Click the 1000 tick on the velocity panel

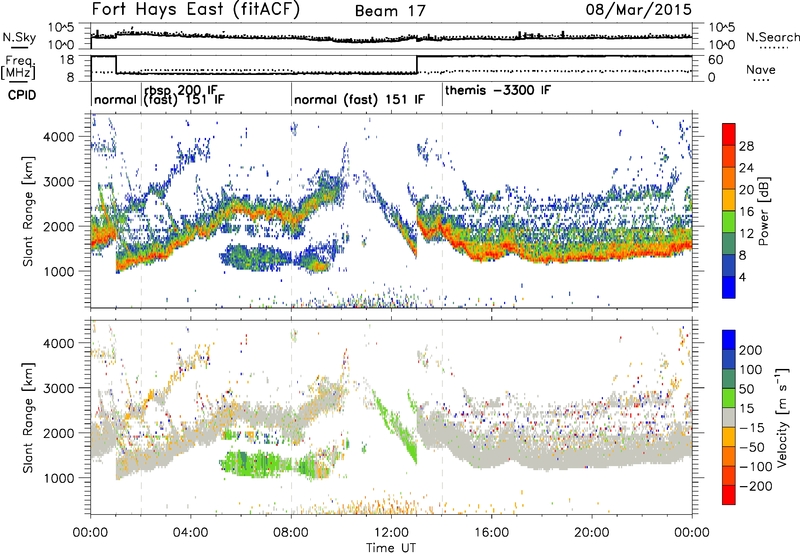pos(58,478)
